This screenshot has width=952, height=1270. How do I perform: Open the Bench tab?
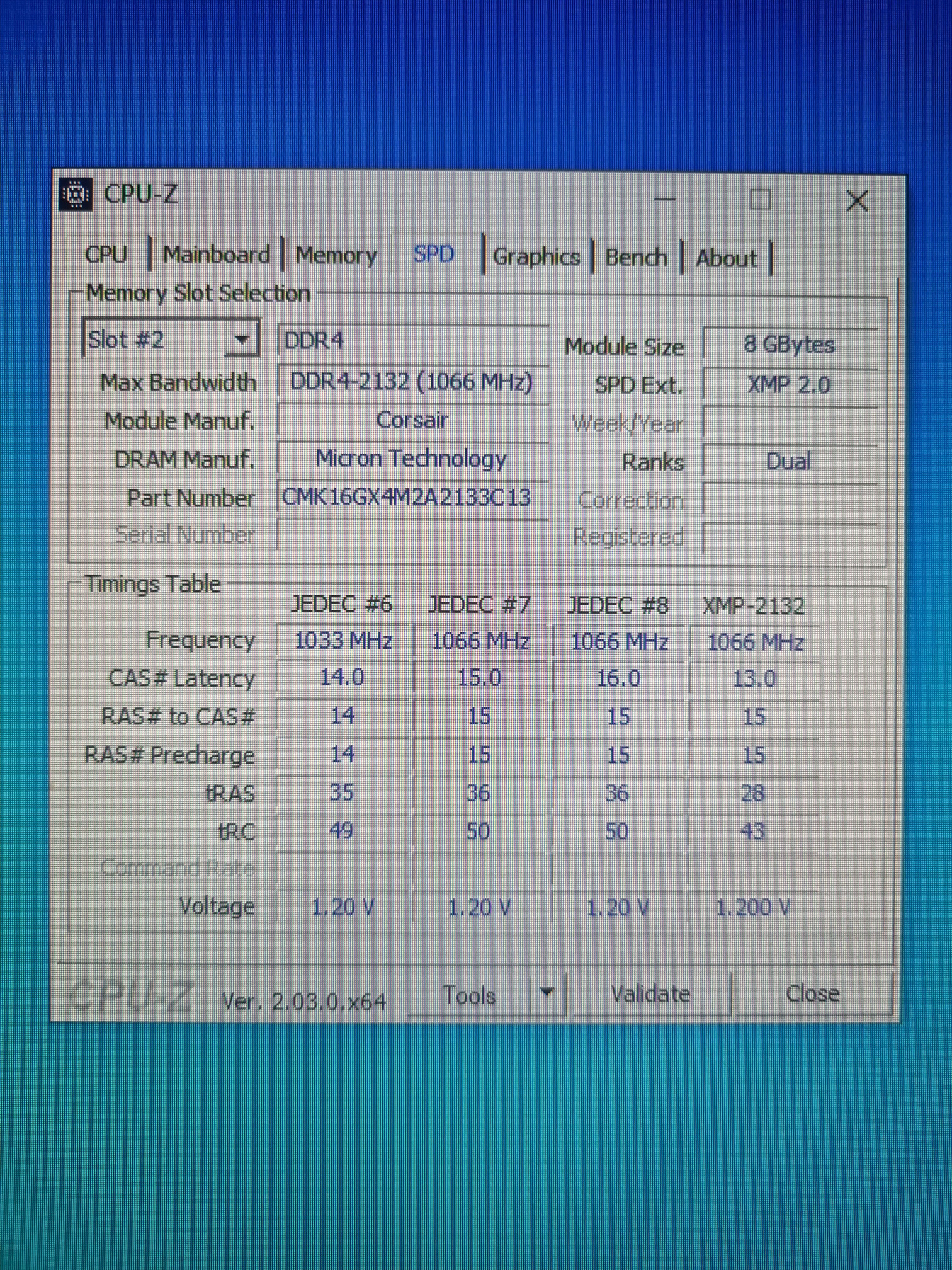[x=636, y=258]
